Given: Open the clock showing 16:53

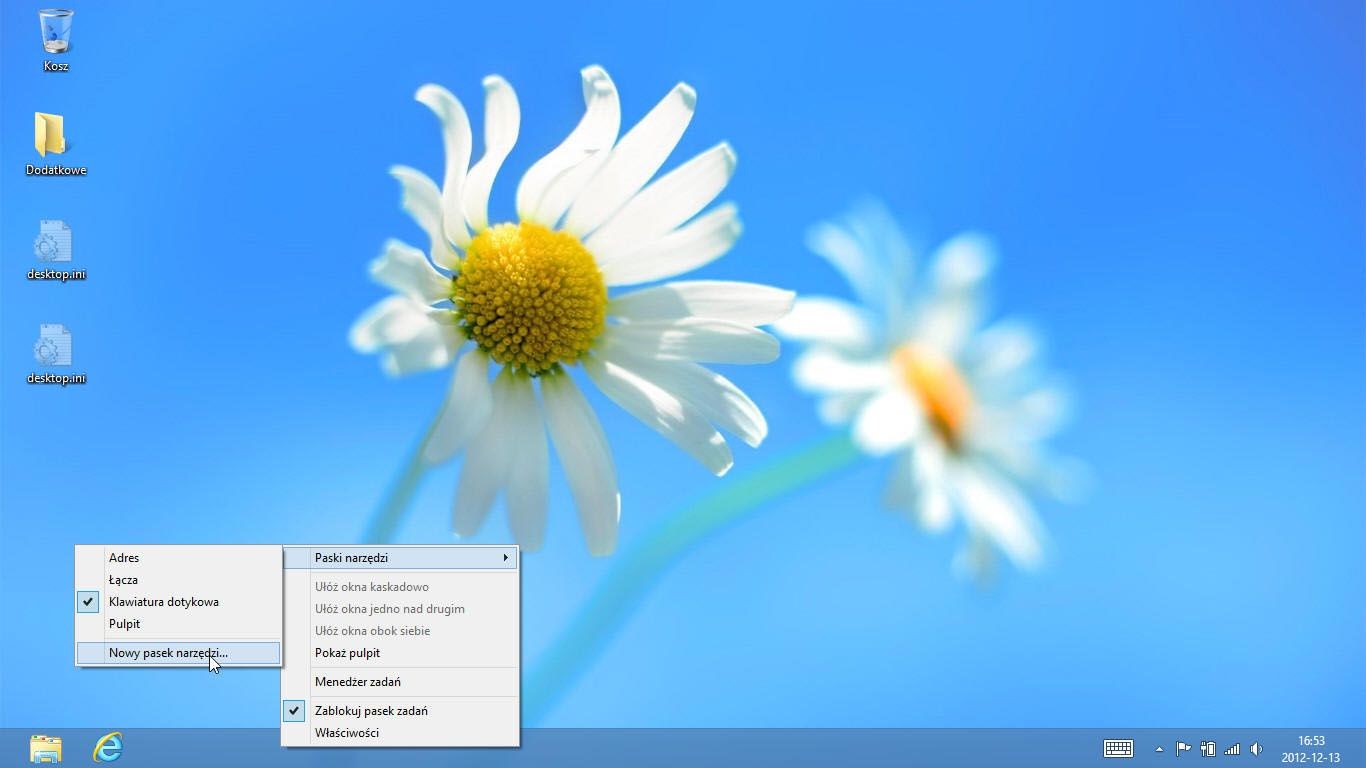Looking at the screenshot, I should tap(1311, 749).
